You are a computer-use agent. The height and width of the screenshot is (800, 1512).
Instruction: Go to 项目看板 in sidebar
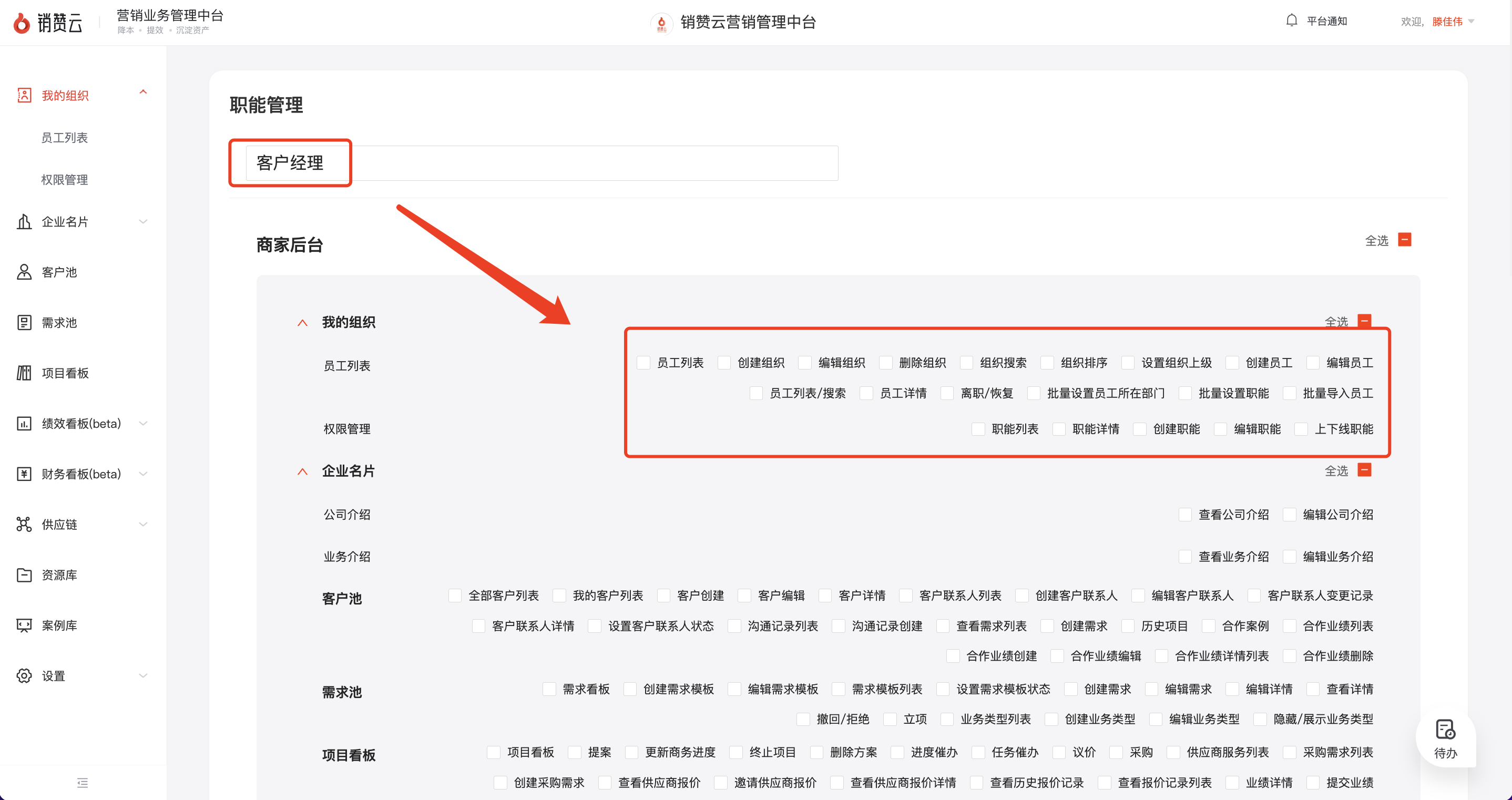pos(65,373)
